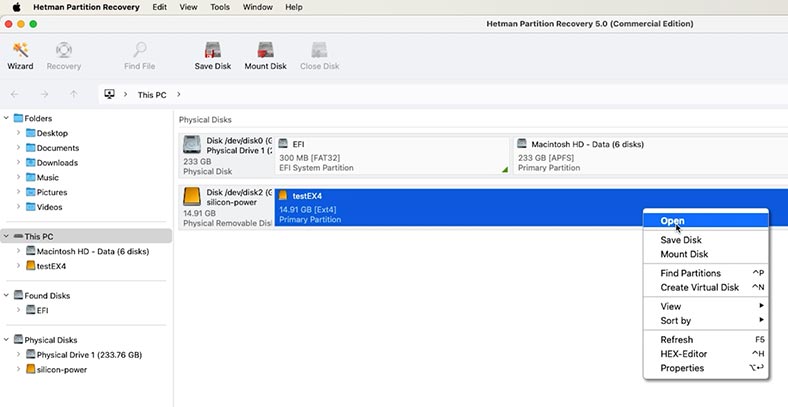The height and width of the screenshot is (407, 788).
Task: Select Music folder in sidebar
Action: pyautogui.click(x=47, y=177)
